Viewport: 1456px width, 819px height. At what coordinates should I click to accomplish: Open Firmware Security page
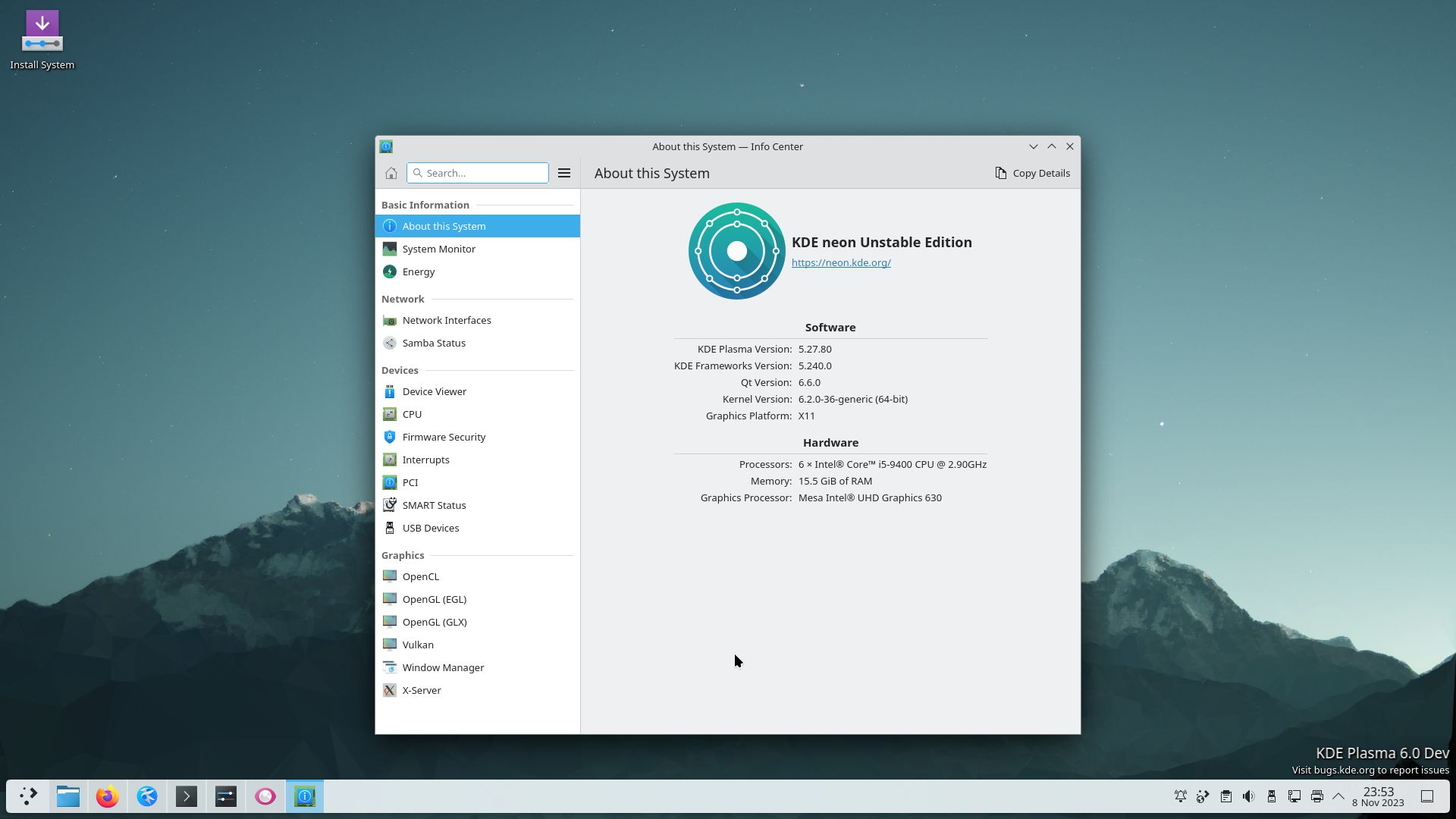point(478,437)
